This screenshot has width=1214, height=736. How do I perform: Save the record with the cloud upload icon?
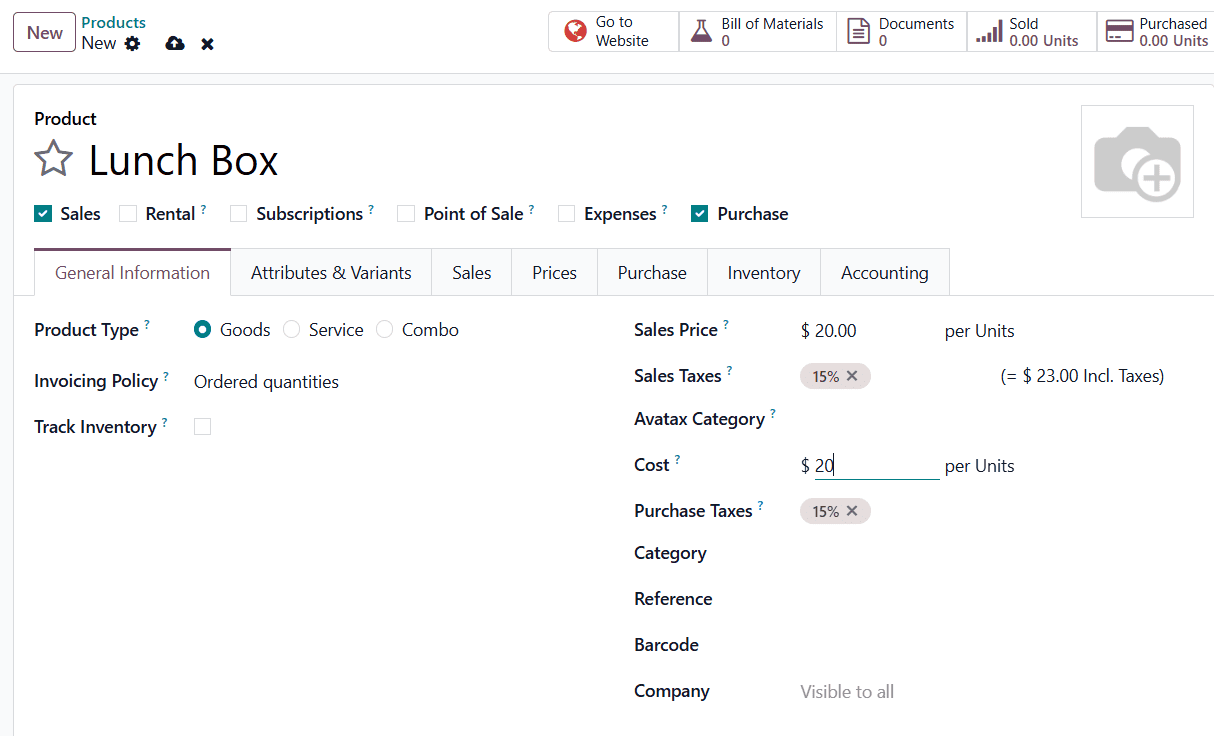click(x=175, y=44)
